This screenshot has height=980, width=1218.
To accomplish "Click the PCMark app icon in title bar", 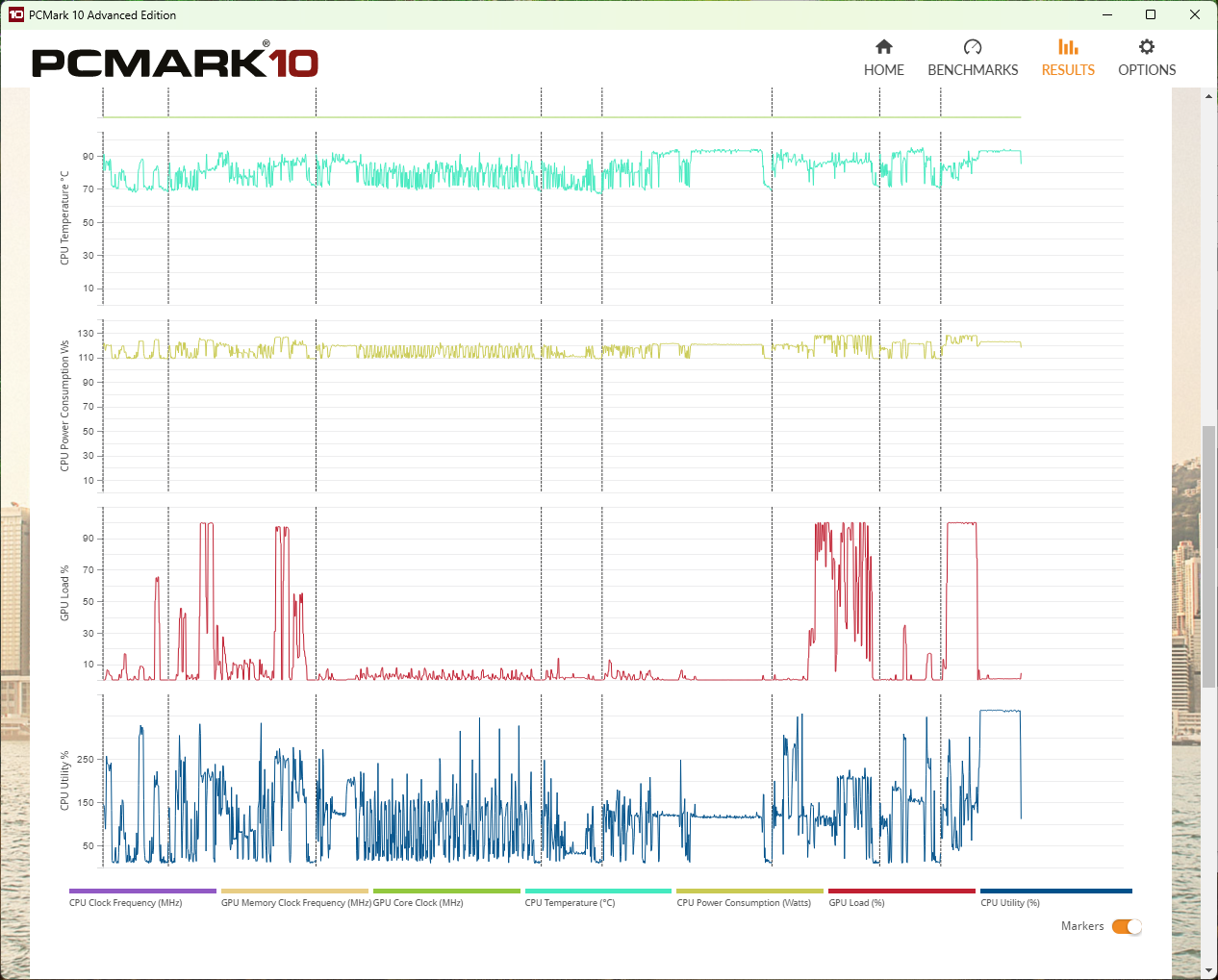I will point(15,15).
